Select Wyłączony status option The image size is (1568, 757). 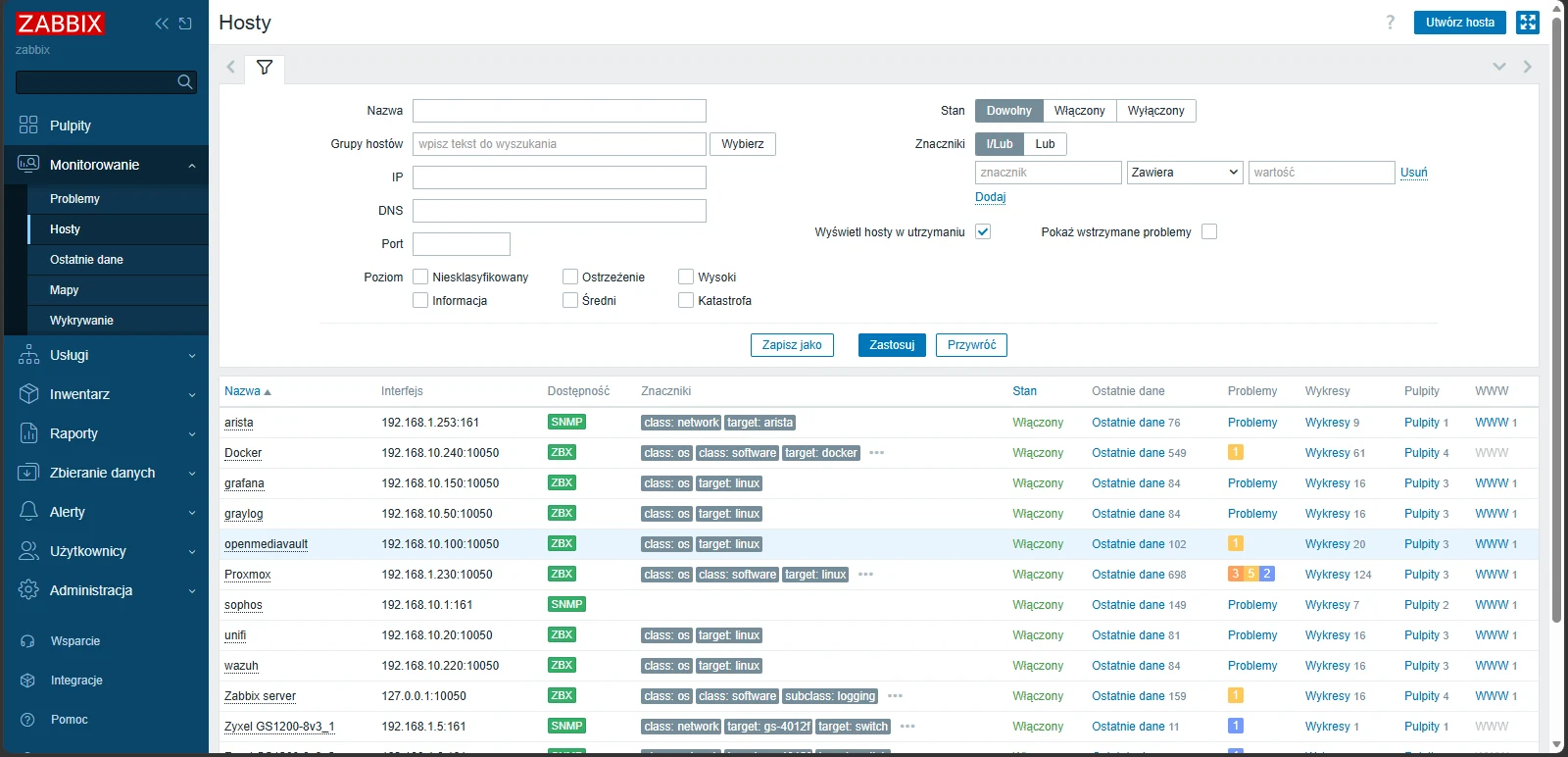1156,111
